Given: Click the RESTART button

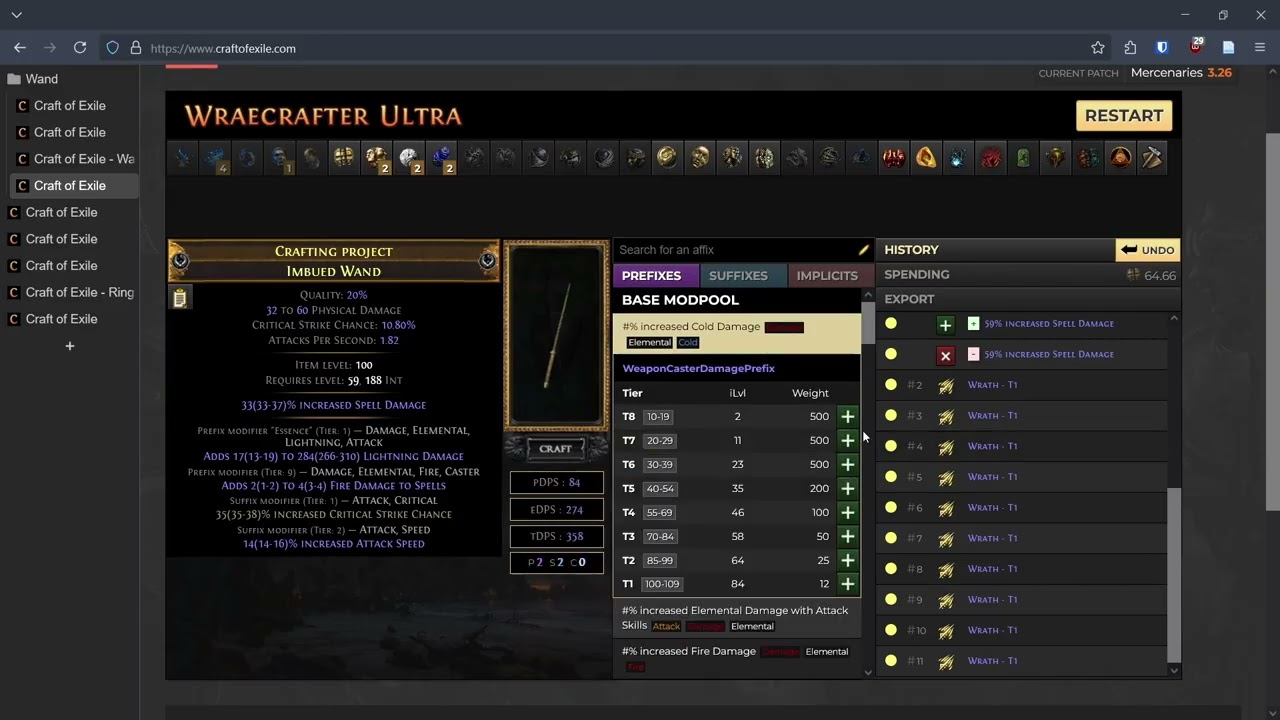Looking at the screenshot, I should coord(1124,116).
